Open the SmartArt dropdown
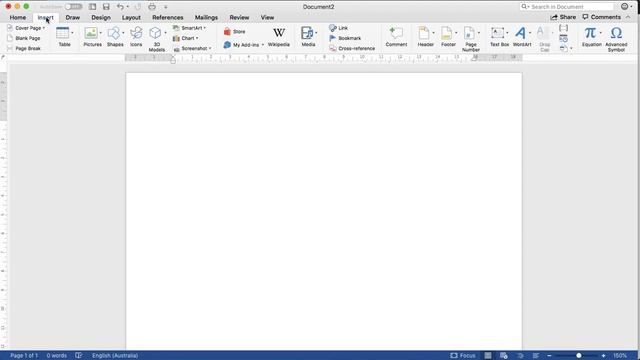 pos(204,28)
